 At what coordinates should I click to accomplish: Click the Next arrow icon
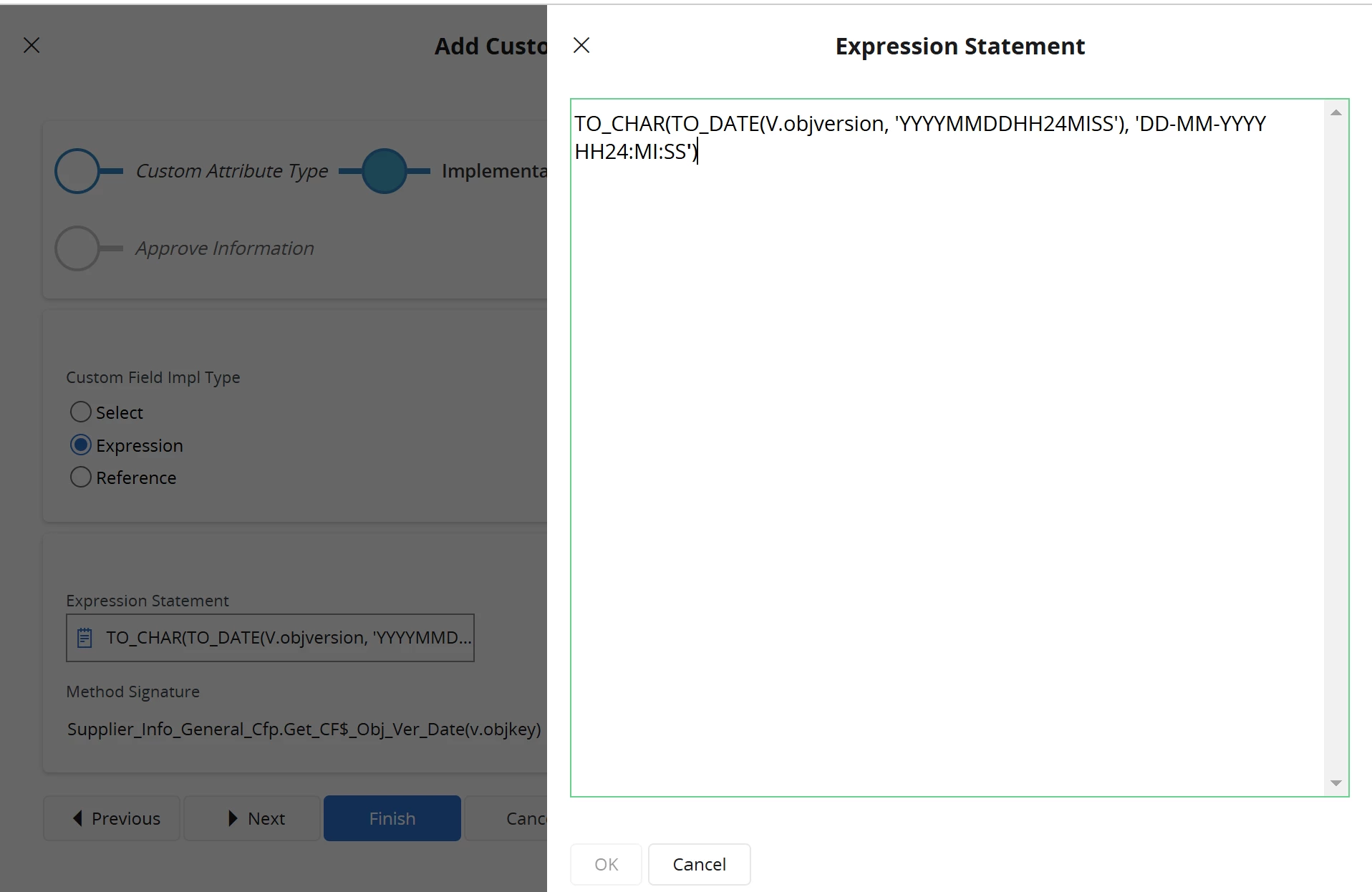coord(233,818)
